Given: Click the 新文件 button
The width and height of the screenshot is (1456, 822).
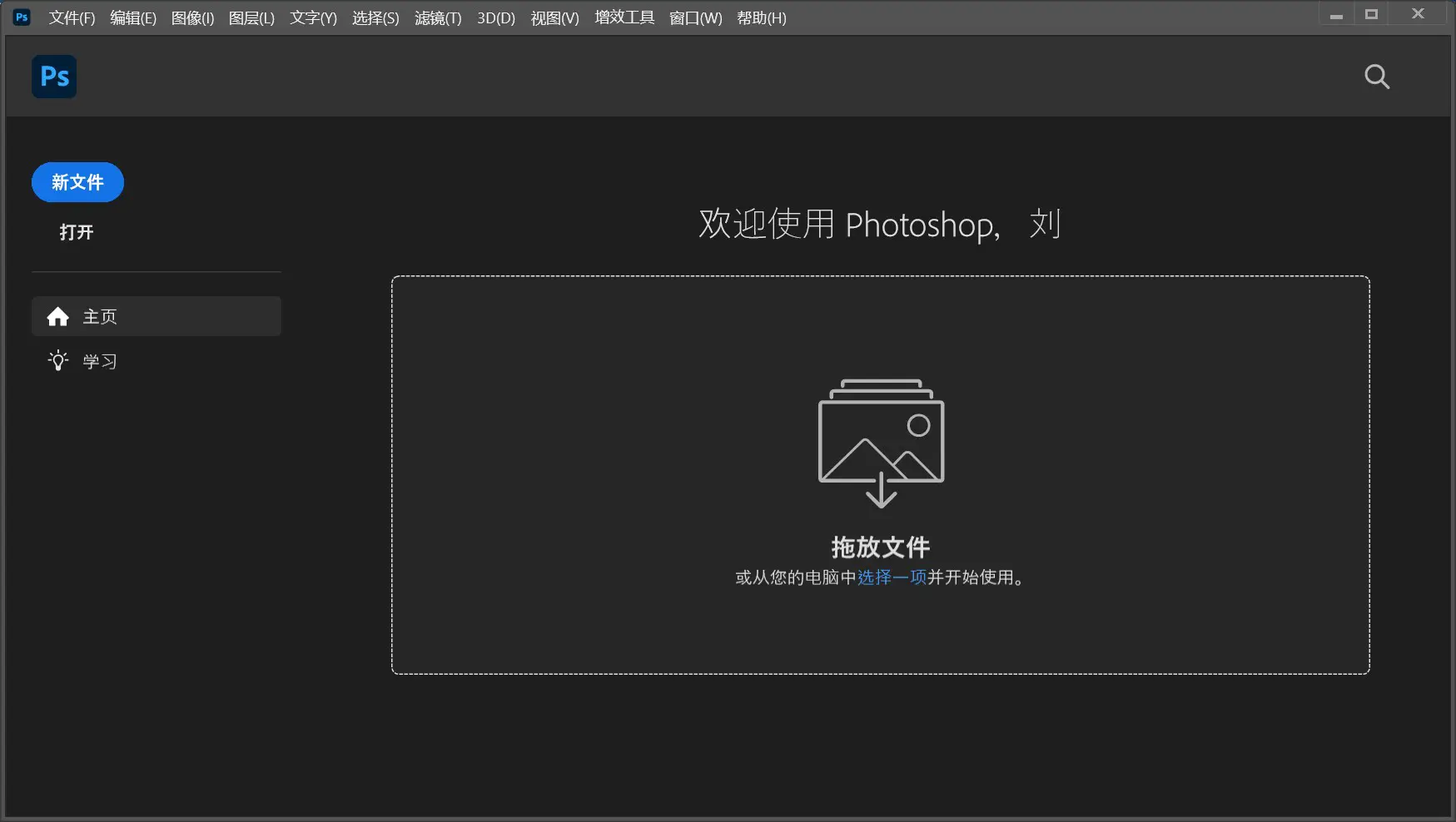Looking at the screenshot, I should pyautogui.click(x=77, y=182).
